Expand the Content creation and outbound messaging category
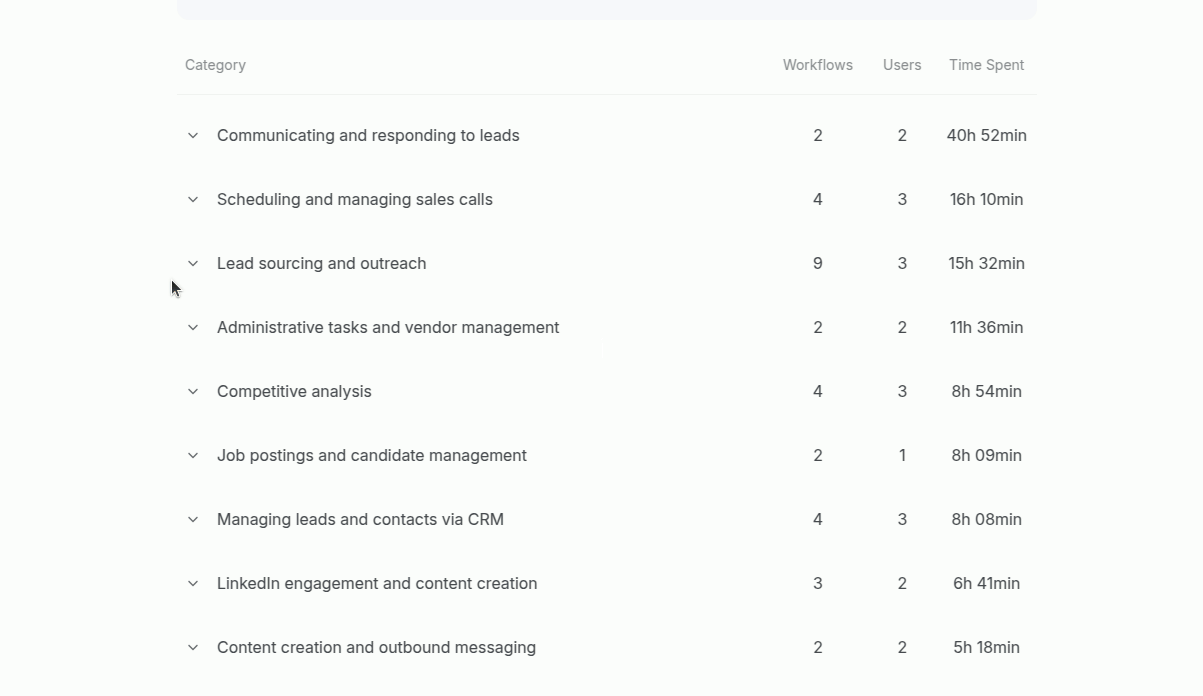The image size is (1203, 696). coord(192,647)
